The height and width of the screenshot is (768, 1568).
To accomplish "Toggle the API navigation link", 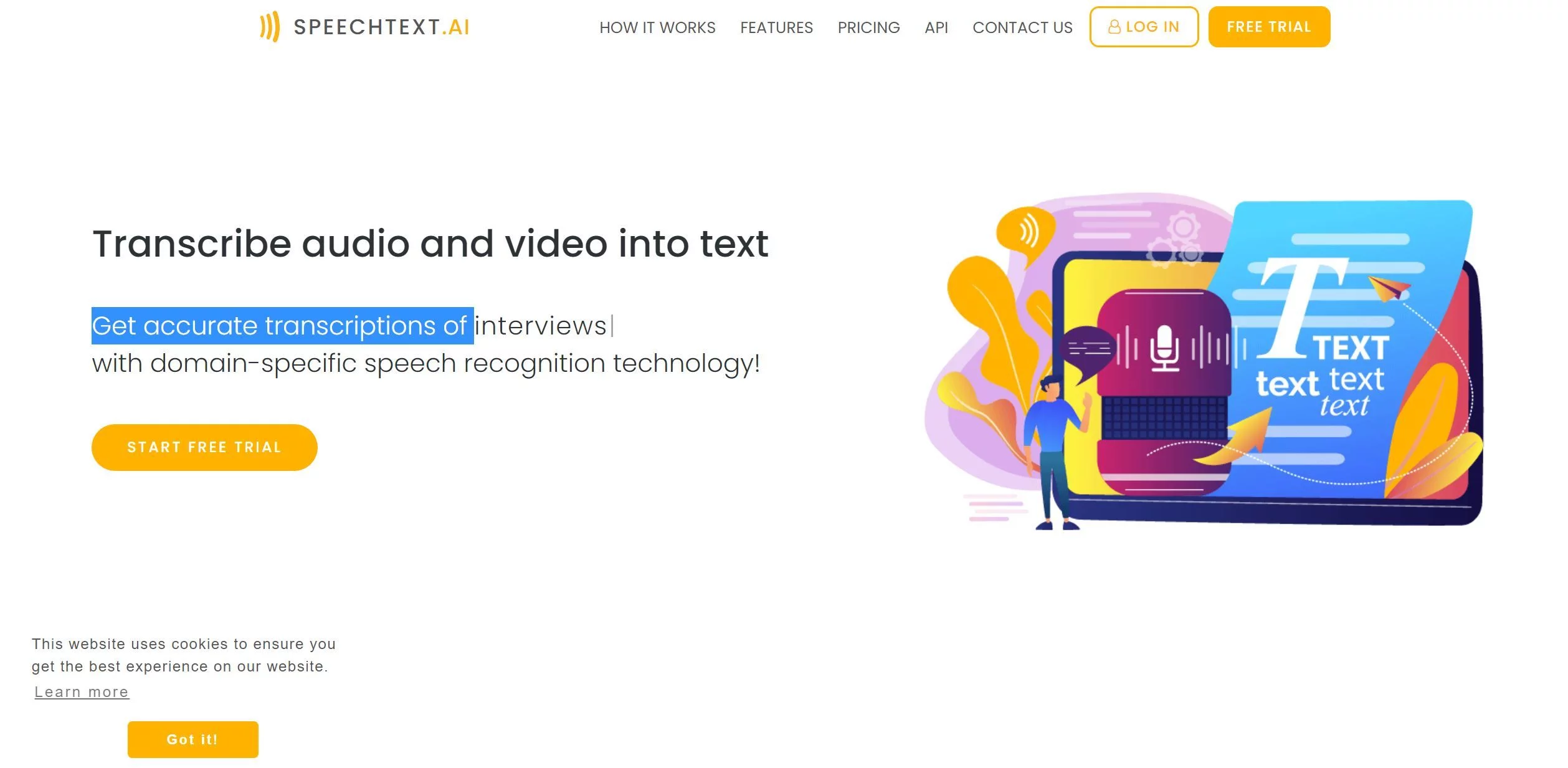I will click(936, 27).
